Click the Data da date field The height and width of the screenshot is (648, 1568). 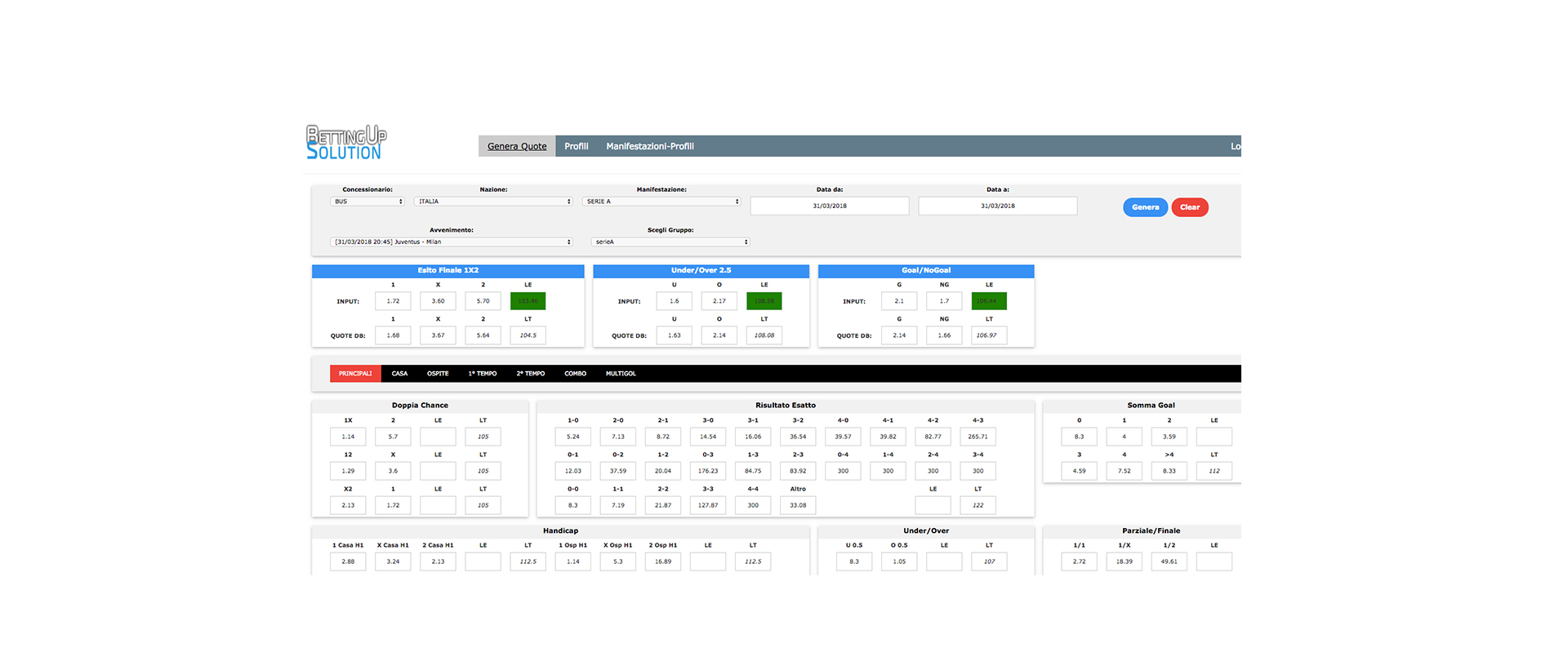(829, 206)
